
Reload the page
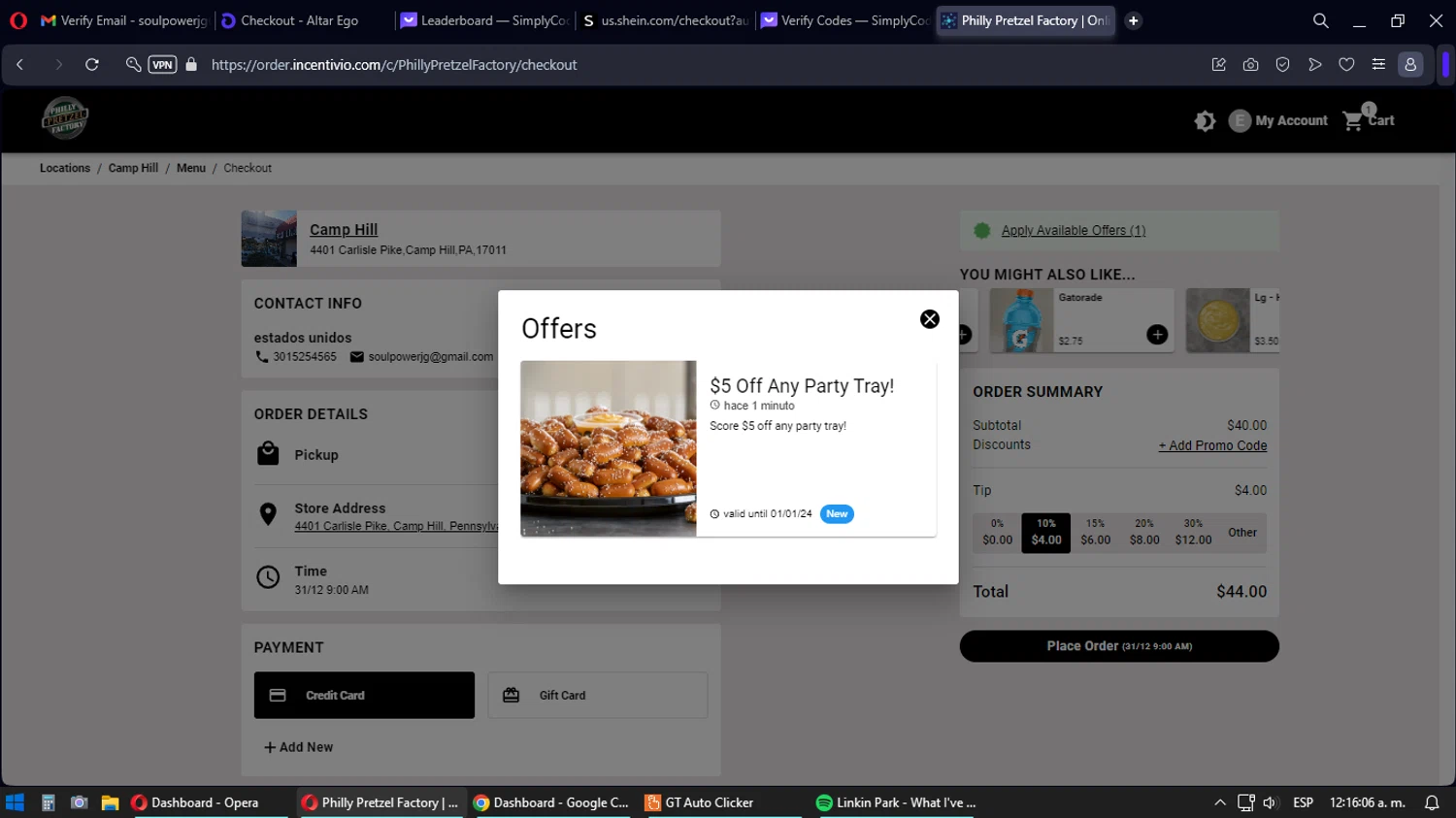pos(92,65)
